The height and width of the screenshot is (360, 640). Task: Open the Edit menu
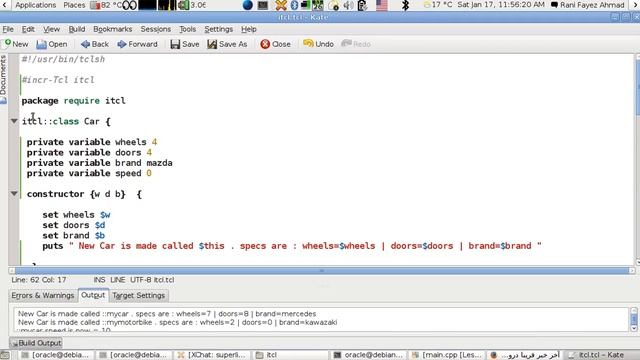28,29
